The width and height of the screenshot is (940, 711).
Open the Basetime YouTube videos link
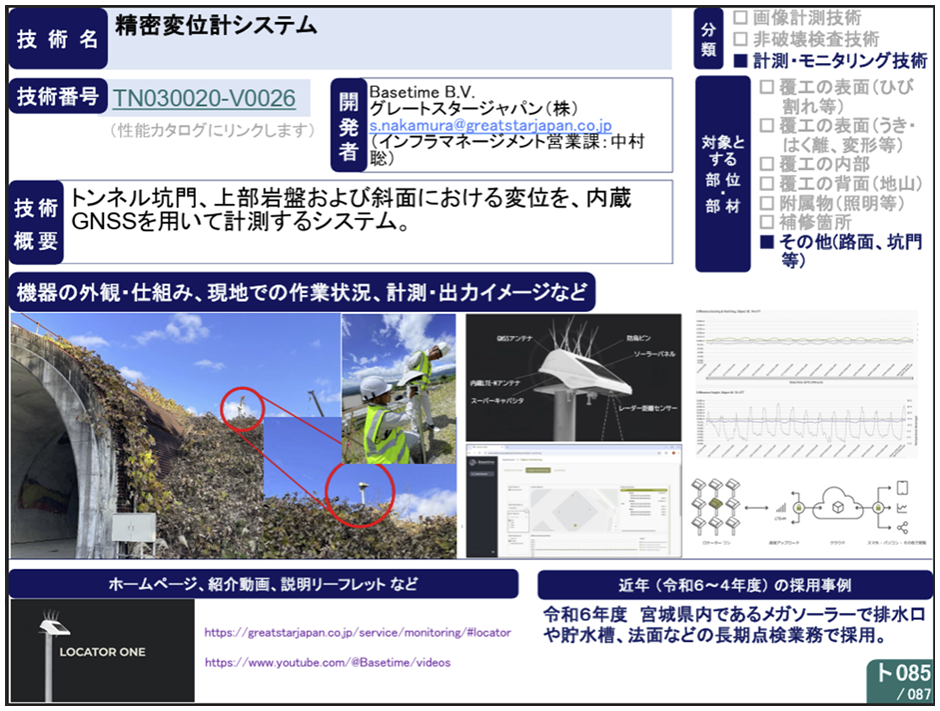[327, 663]
